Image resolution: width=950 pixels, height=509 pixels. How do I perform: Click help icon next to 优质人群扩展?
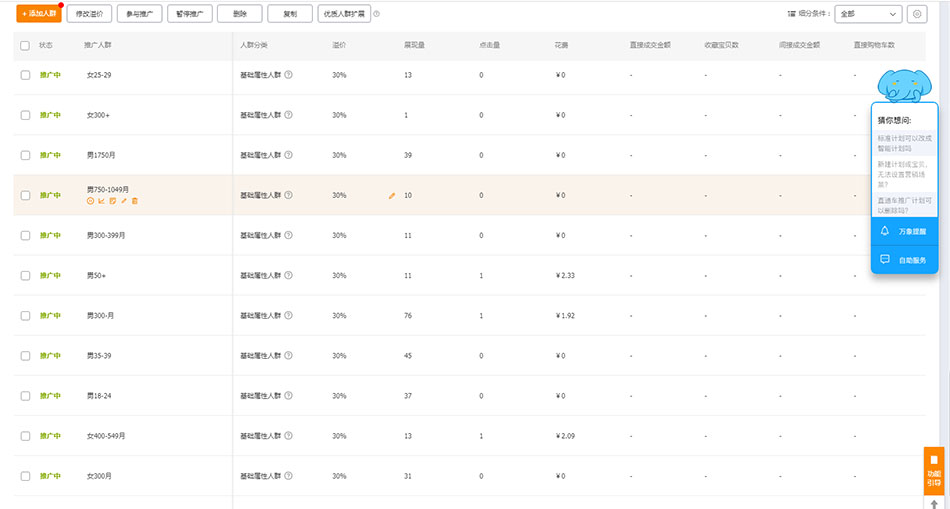coord(376,14)
